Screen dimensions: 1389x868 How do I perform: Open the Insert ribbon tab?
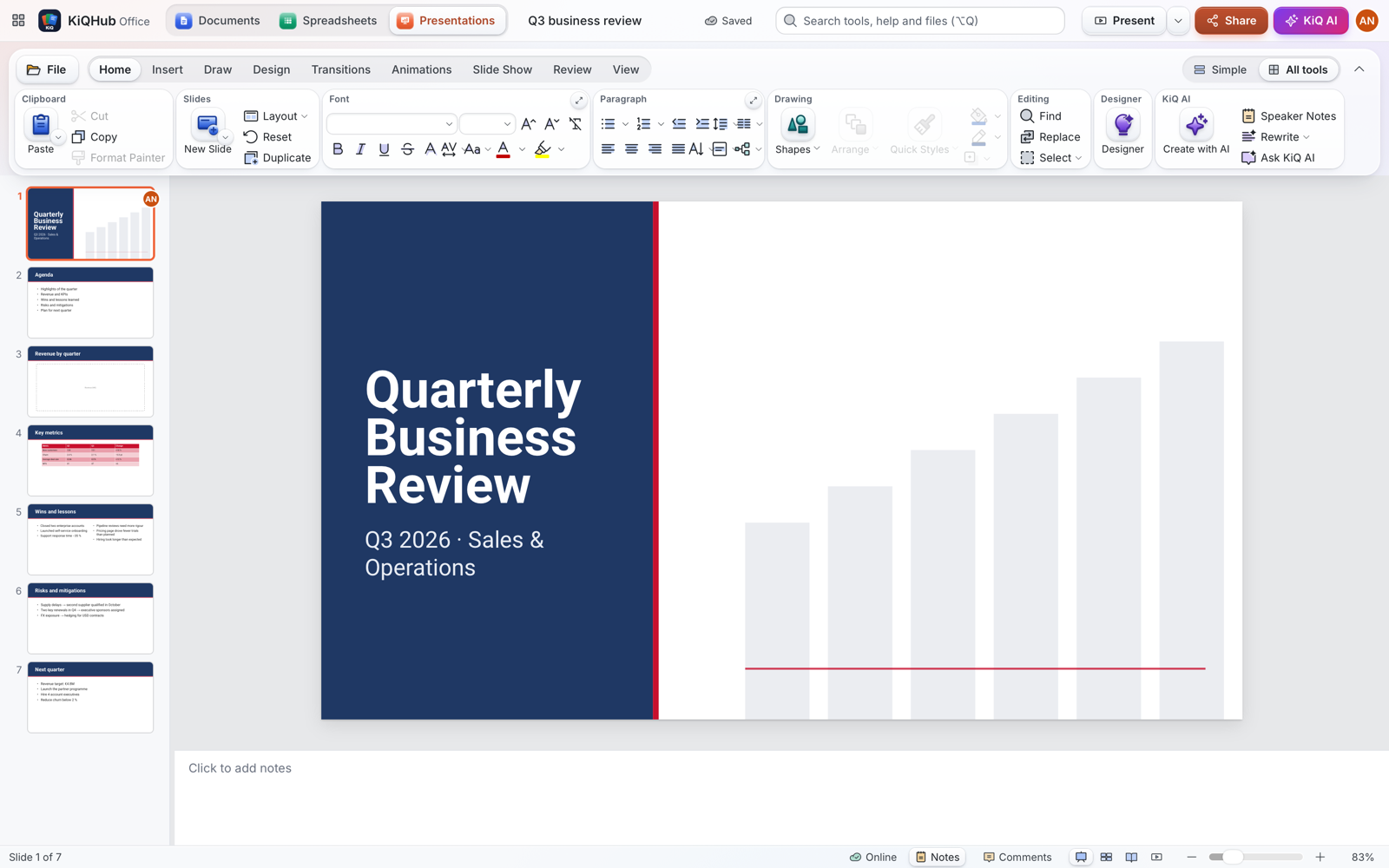(x=167, y=69)
